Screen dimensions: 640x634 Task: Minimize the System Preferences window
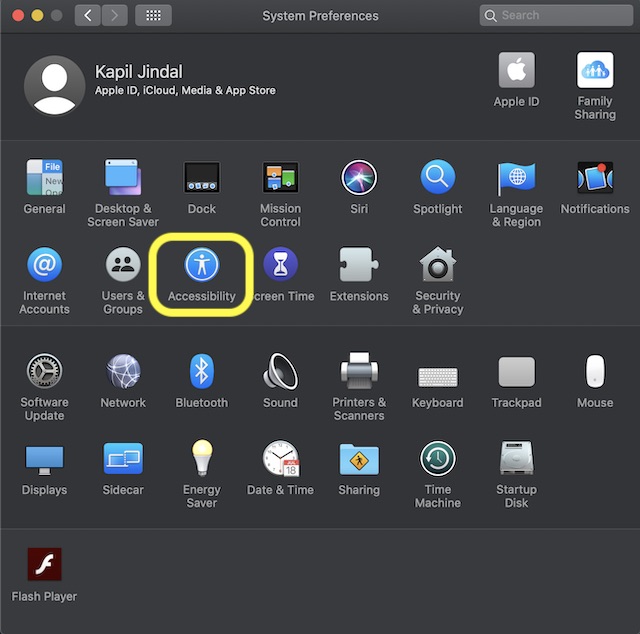[37, 16]
